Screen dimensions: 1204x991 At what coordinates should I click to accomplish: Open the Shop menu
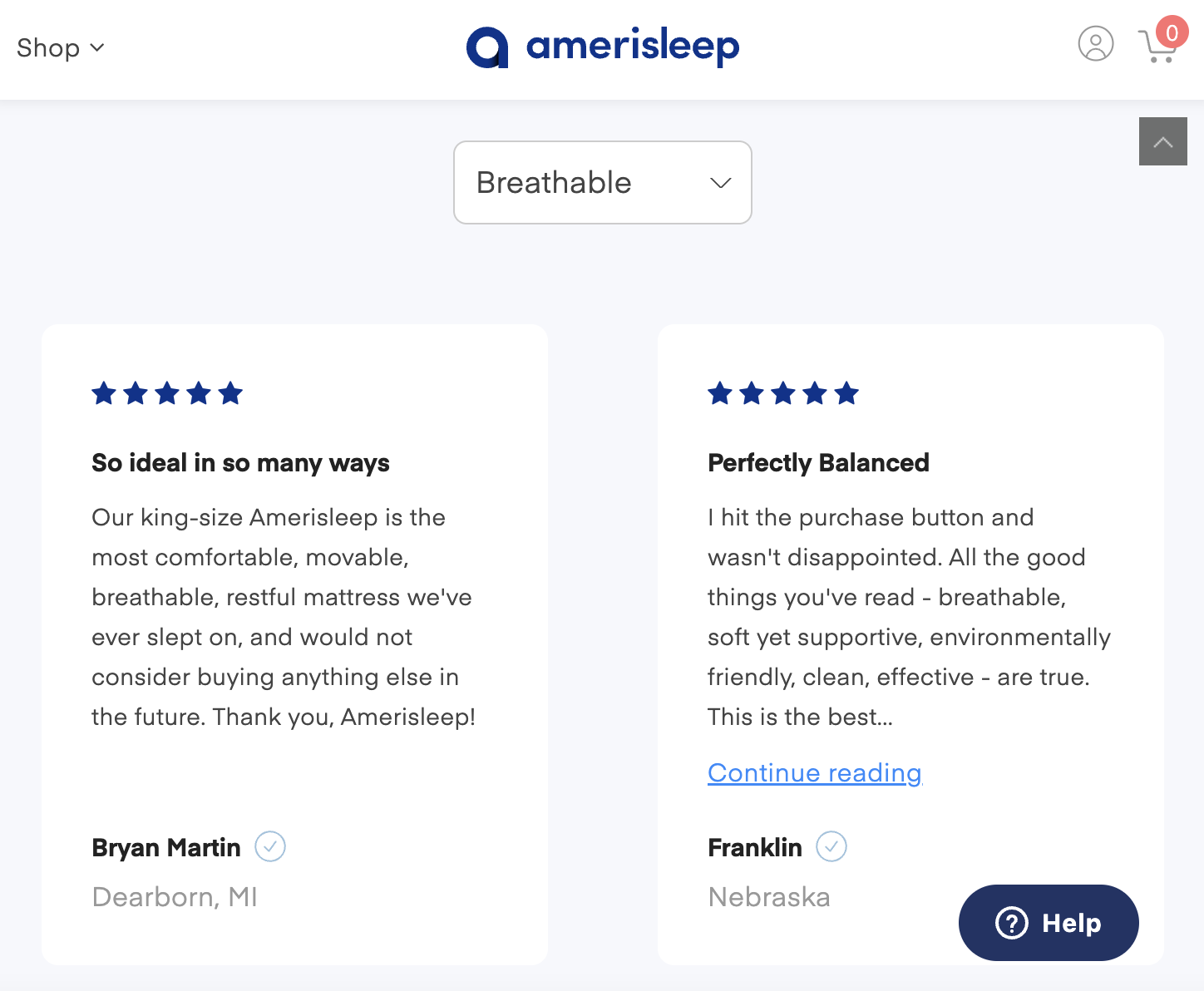click(x=60, y=48)
